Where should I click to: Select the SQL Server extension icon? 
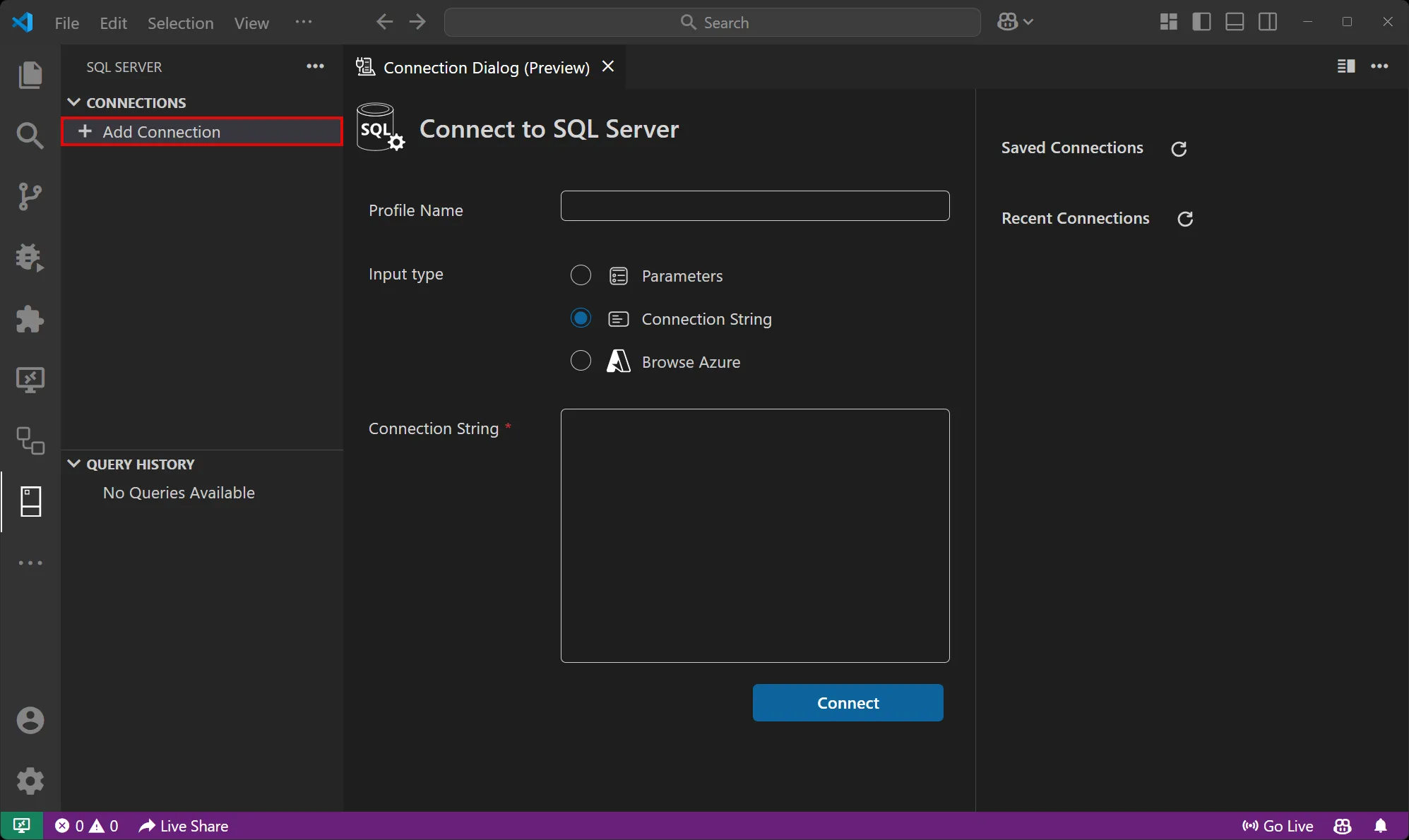point(30,503)
